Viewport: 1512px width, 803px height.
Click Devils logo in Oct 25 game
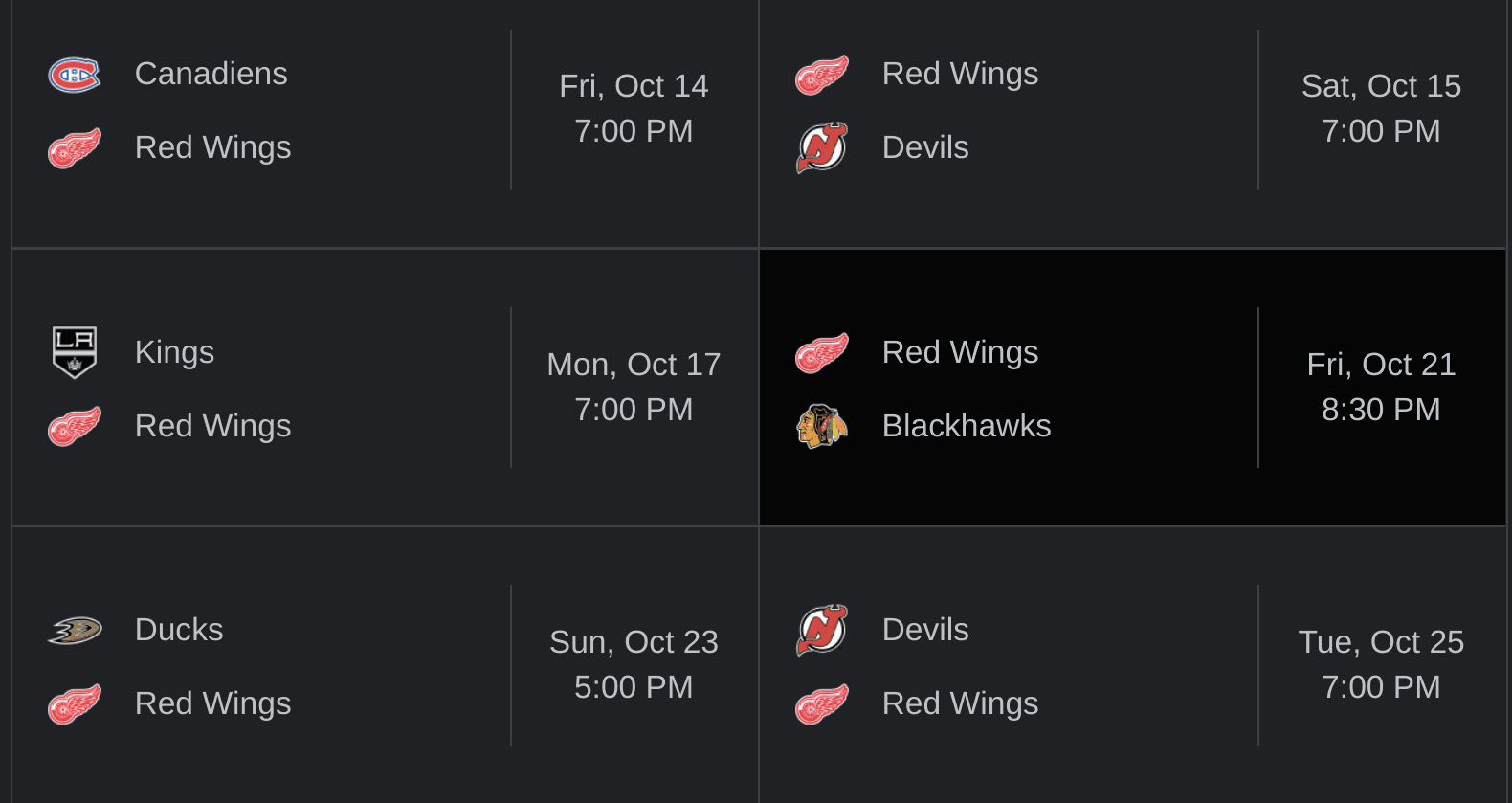(822, 630)
